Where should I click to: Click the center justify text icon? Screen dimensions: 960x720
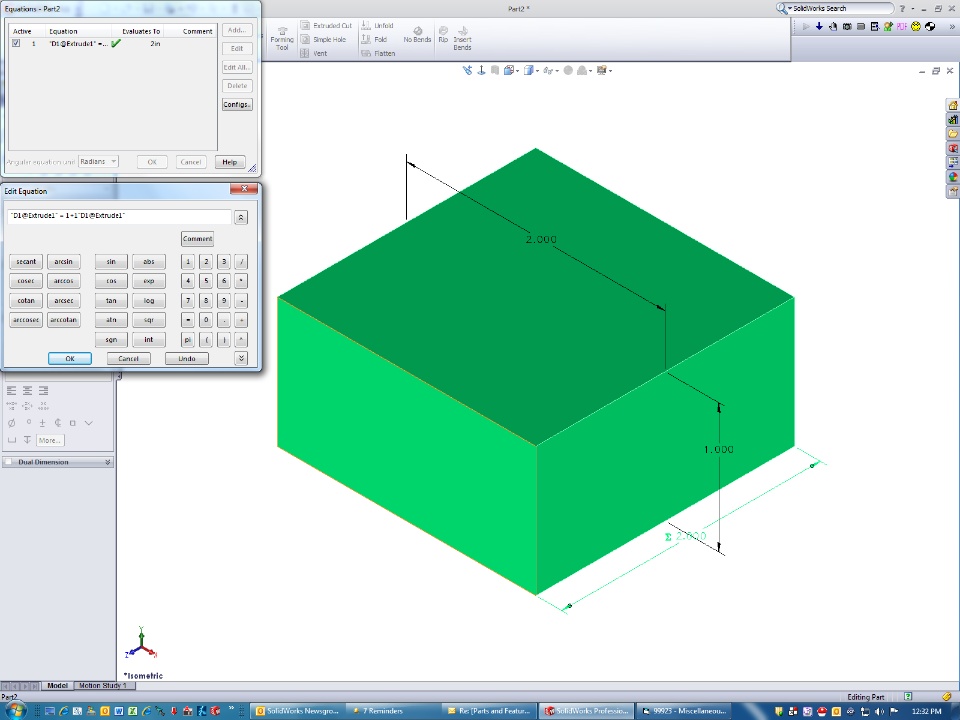tap(28, 391)
